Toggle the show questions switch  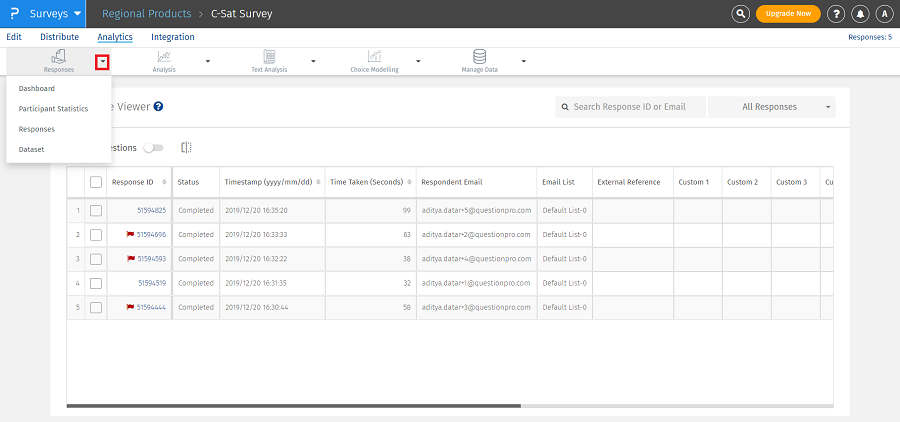153,147
